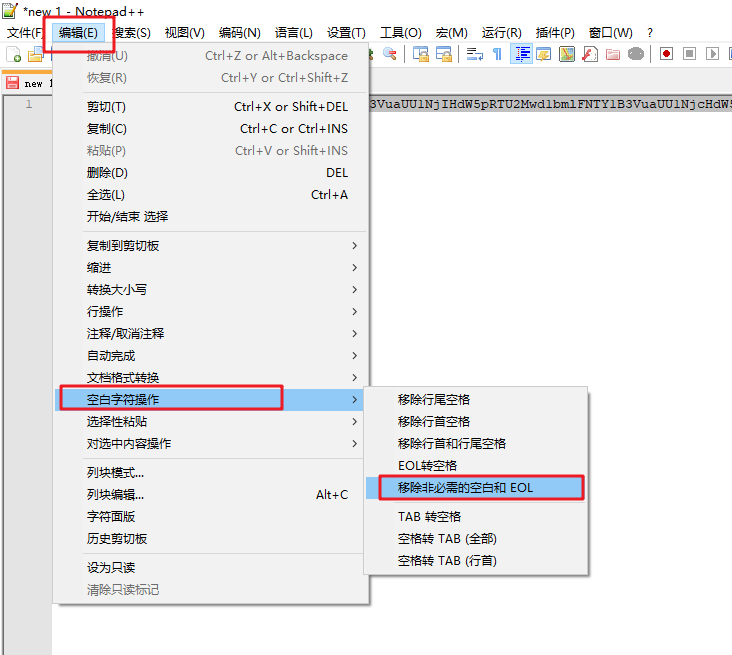Click 开始/结束 选择 entry
Image resolution: width=732 pixels, height=655 pixels.
click(x=211, y=217)
